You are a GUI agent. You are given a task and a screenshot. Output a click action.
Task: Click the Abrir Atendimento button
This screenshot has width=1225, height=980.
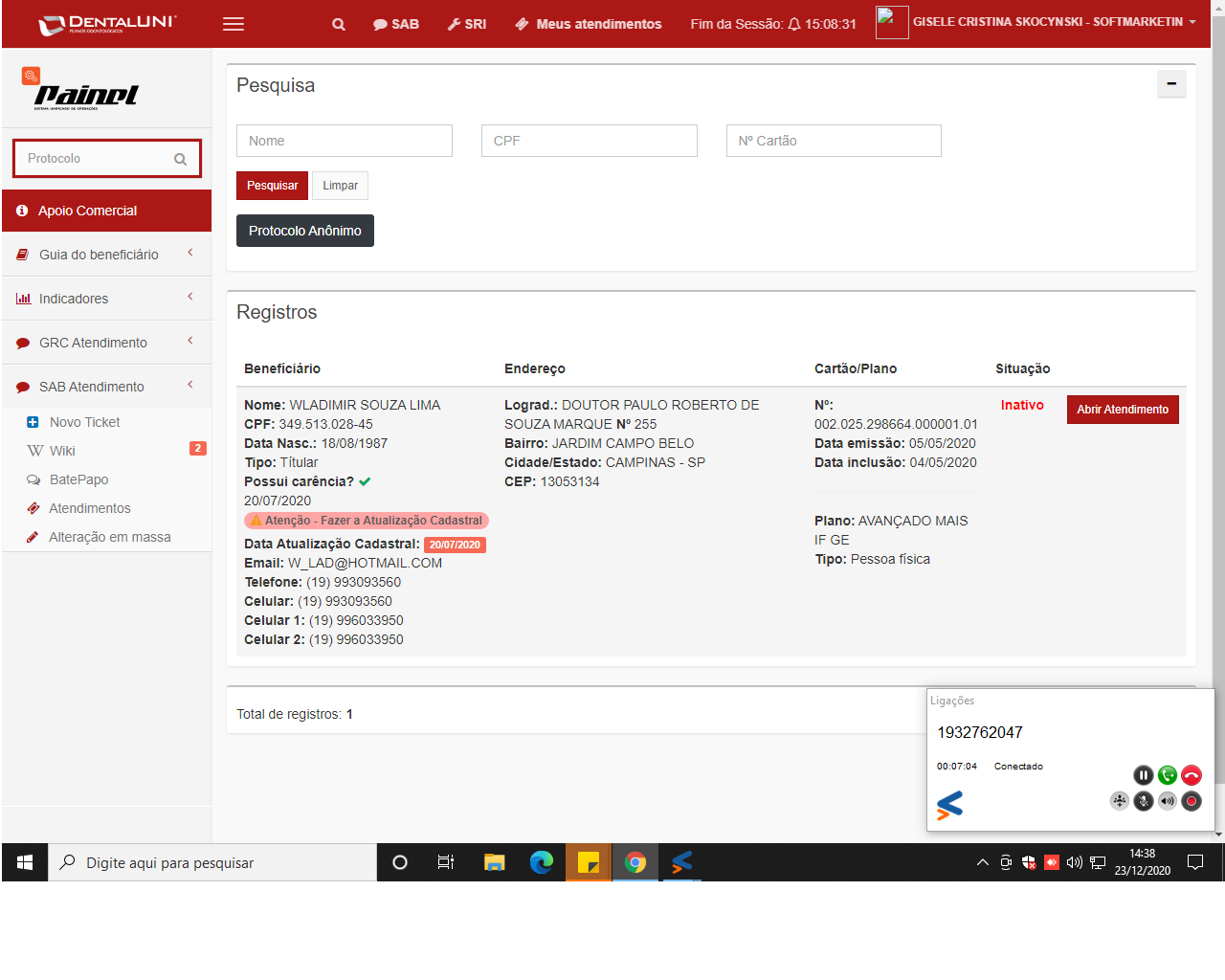click(x=1123, y=410)
